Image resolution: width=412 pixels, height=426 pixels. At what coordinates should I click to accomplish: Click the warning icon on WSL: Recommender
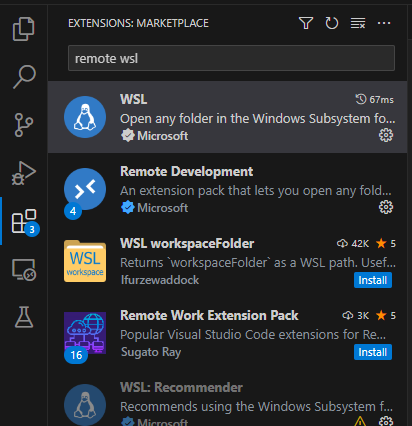(360, 422)
